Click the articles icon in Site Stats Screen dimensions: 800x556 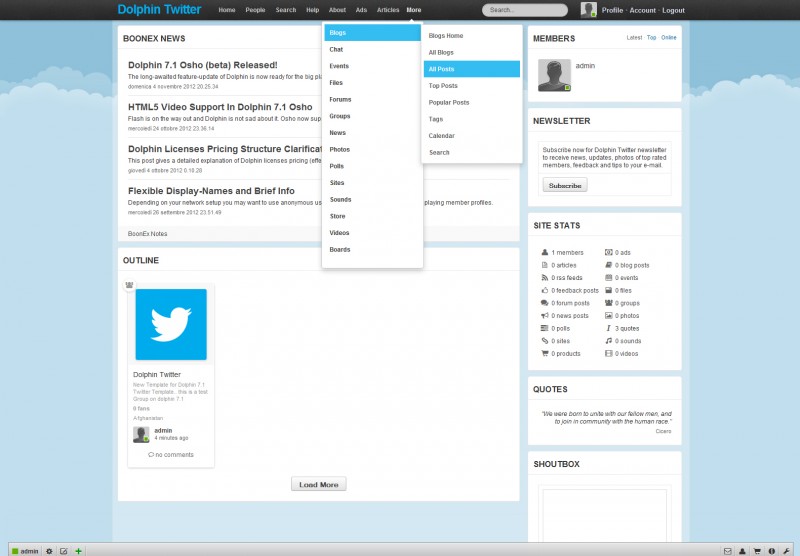(x=544, y=265)
